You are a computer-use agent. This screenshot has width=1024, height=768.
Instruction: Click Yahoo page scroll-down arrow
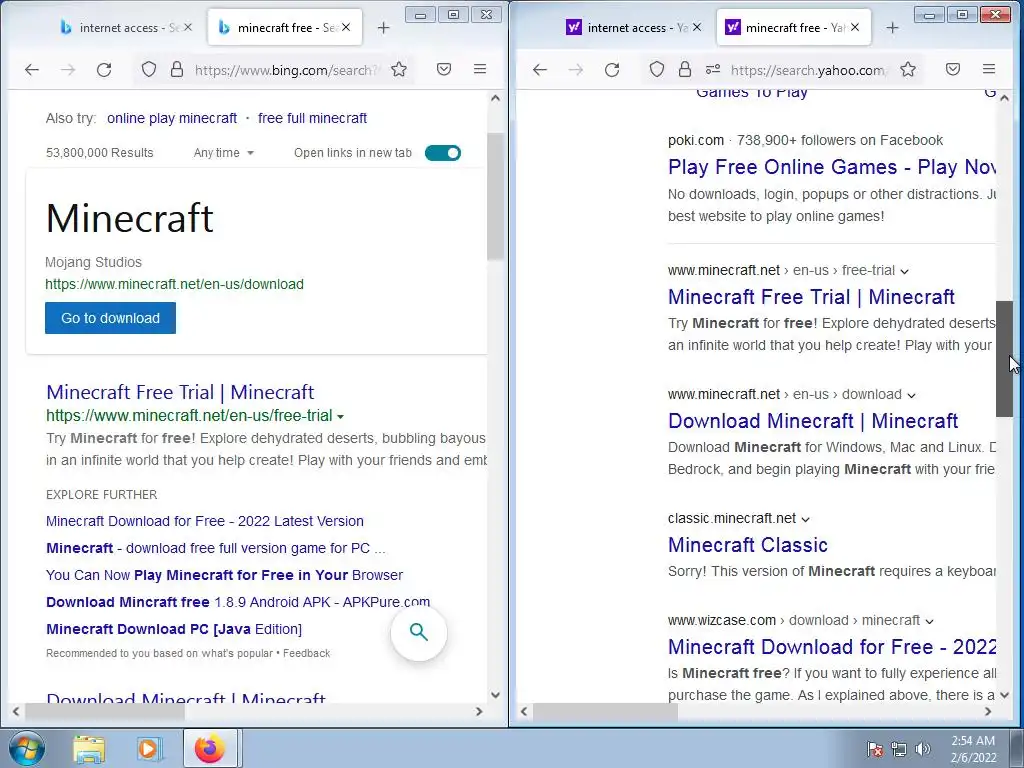[1004, 695]
